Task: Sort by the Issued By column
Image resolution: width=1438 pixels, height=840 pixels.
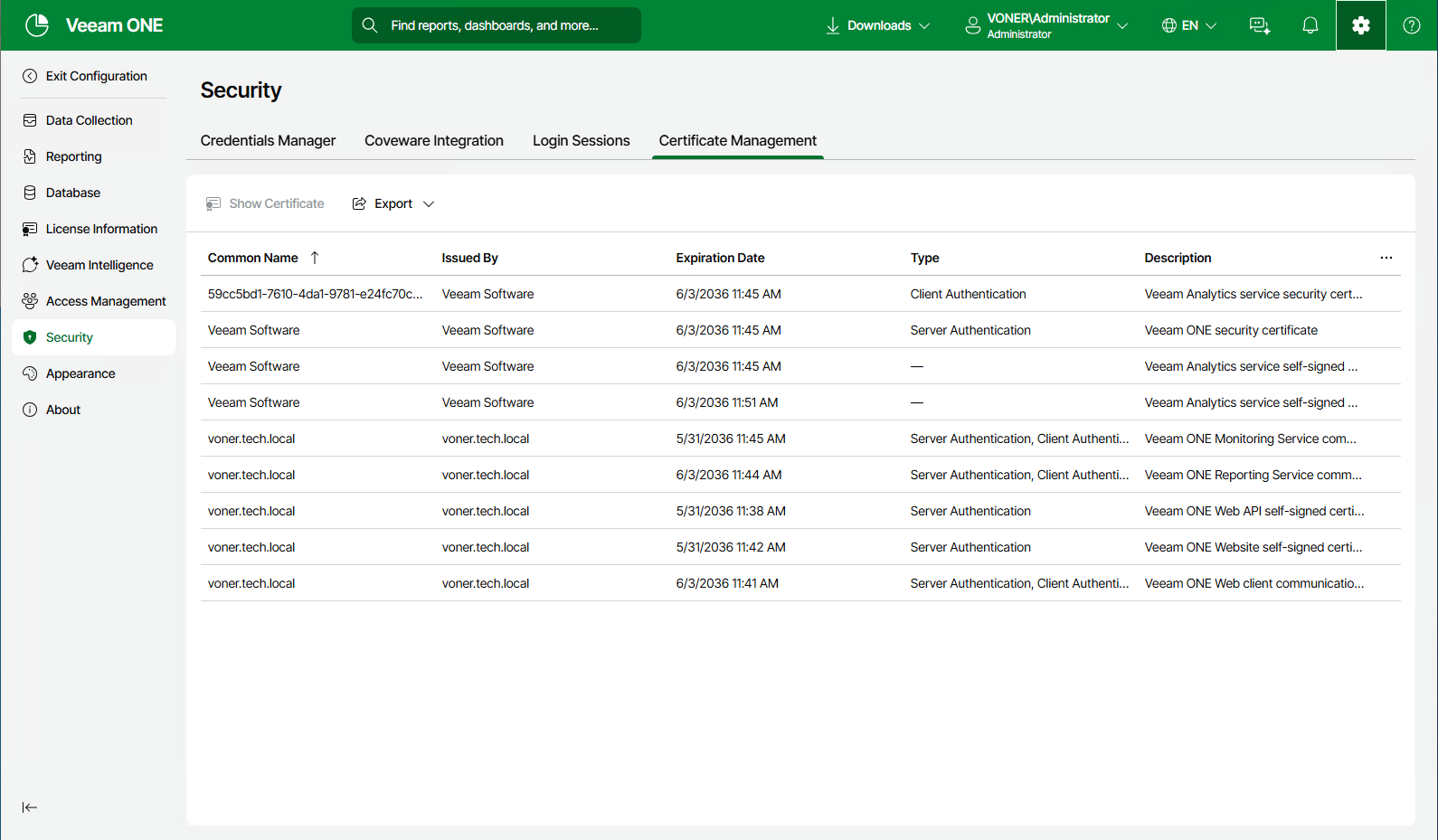Action: 470,258
